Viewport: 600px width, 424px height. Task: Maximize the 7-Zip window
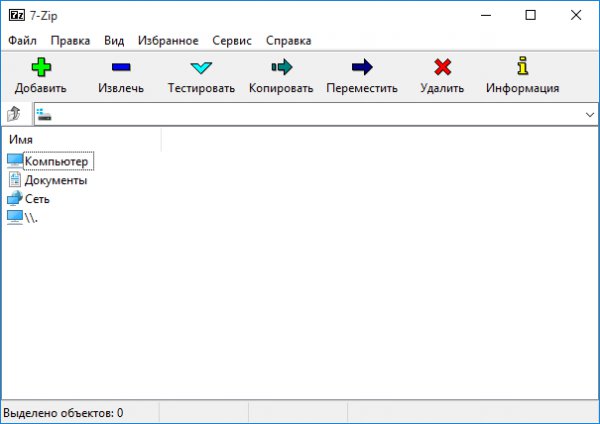530,15
